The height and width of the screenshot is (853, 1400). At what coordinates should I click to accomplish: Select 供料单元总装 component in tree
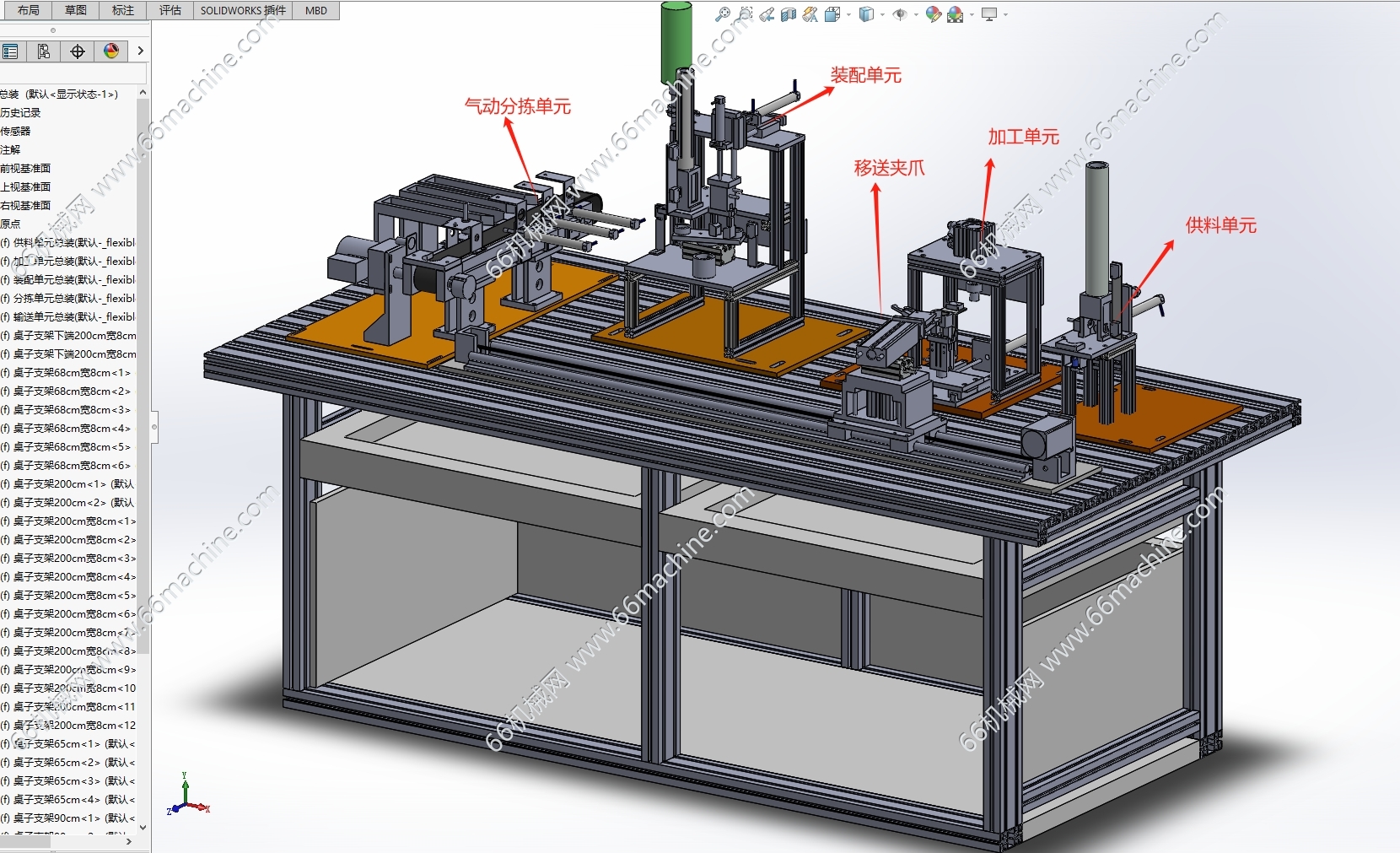[67, 242]
